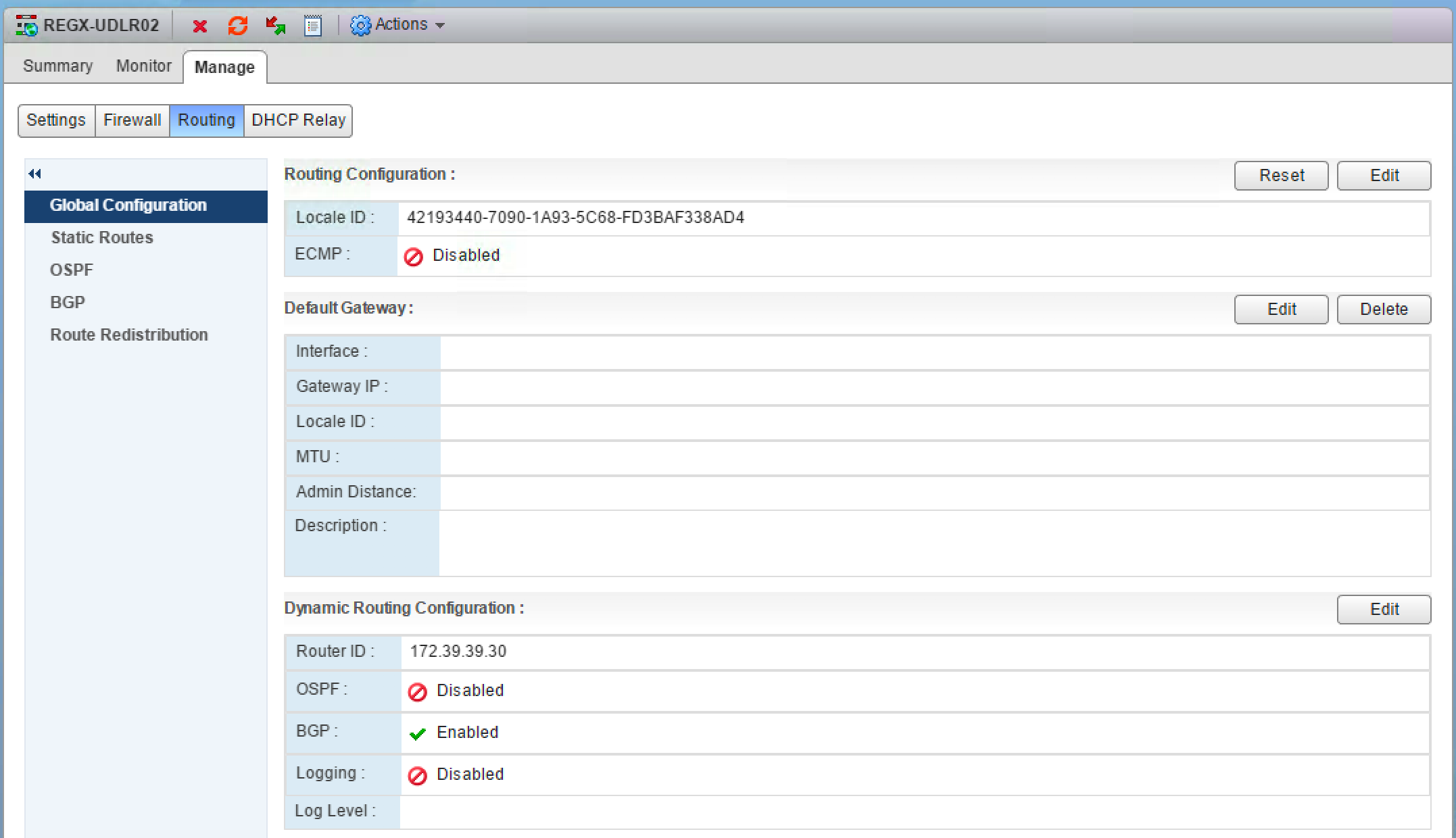Viewport: 1456px width, 838px height.
Task: Open the BGP settings in sidebar
Action: [x=68, y=303]
